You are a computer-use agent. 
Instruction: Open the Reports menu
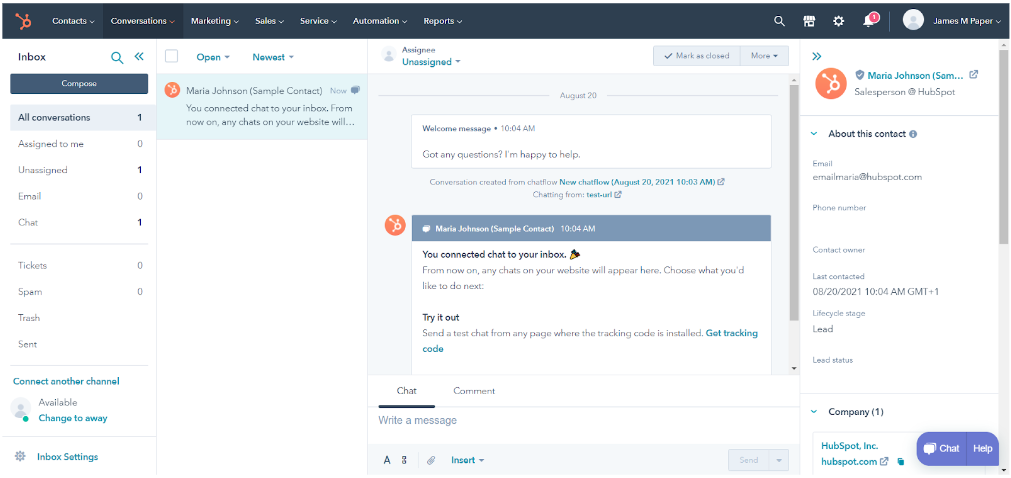coord(442,21)
